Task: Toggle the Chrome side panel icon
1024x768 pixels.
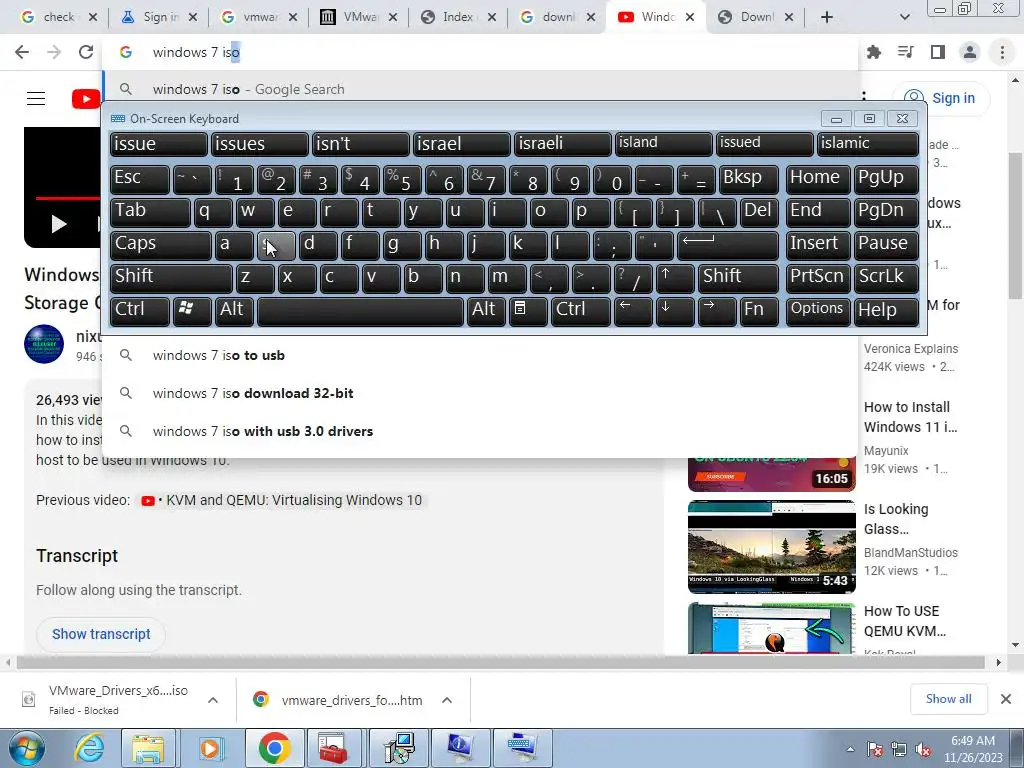Action: [938, 52]
